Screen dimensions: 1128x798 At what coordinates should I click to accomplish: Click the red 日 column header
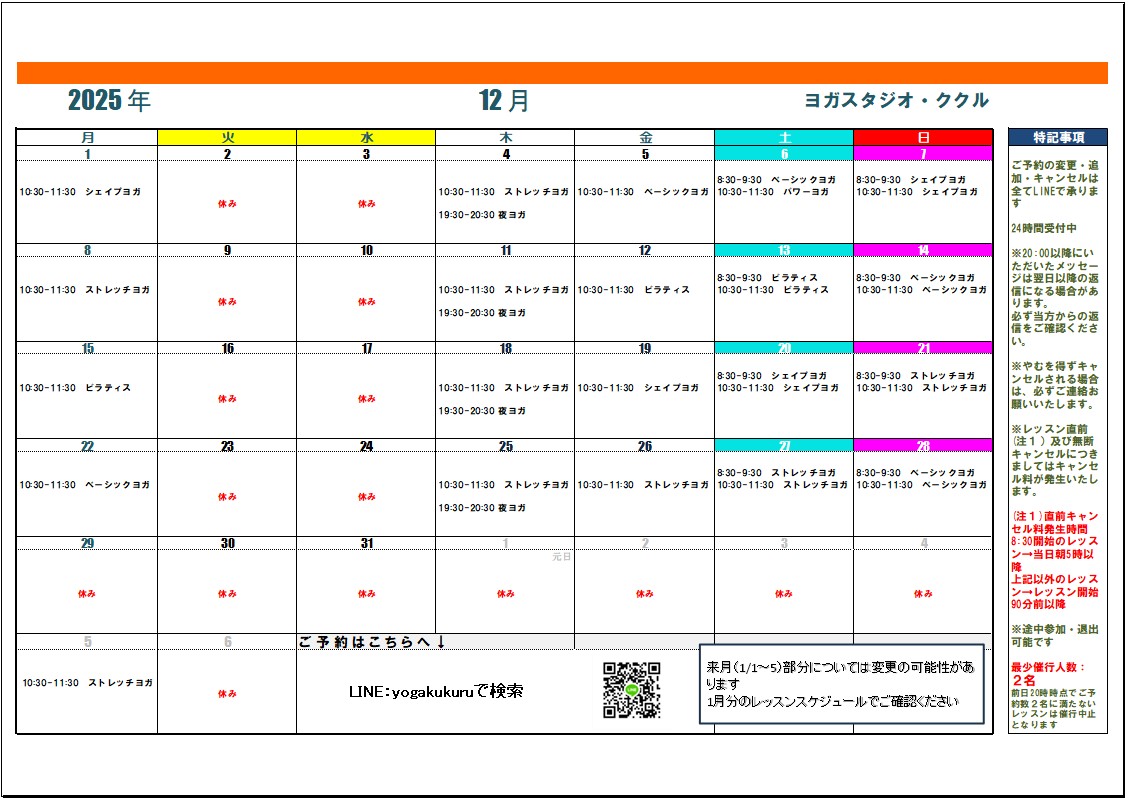point(923,137)
